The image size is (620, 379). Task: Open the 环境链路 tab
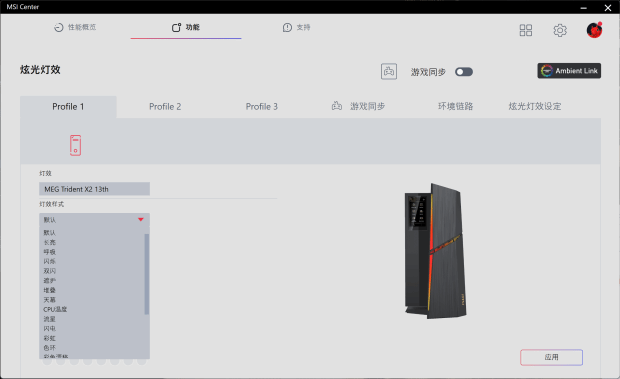click(x=456, y=106)
